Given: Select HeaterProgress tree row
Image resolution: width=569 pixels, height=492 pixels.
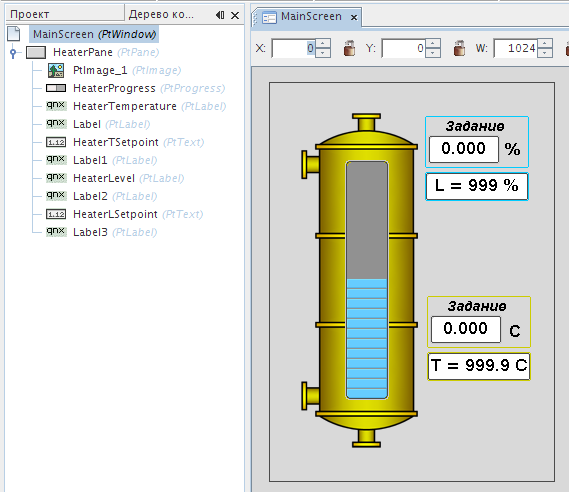Looking at the screenshot, I should click(149, 88).
